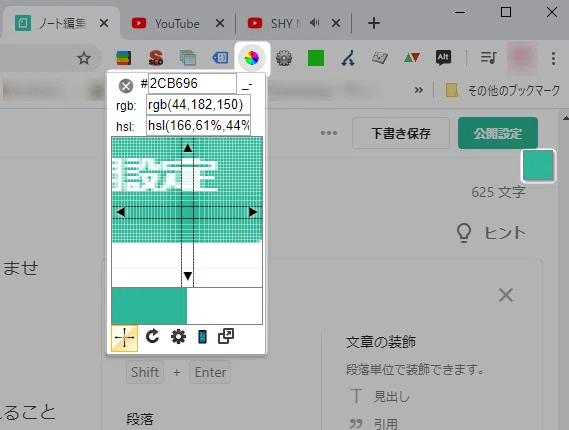Expand hidden bookmarks with double chevron
This screenshot has width=569, height=430.
coord(418,90)
